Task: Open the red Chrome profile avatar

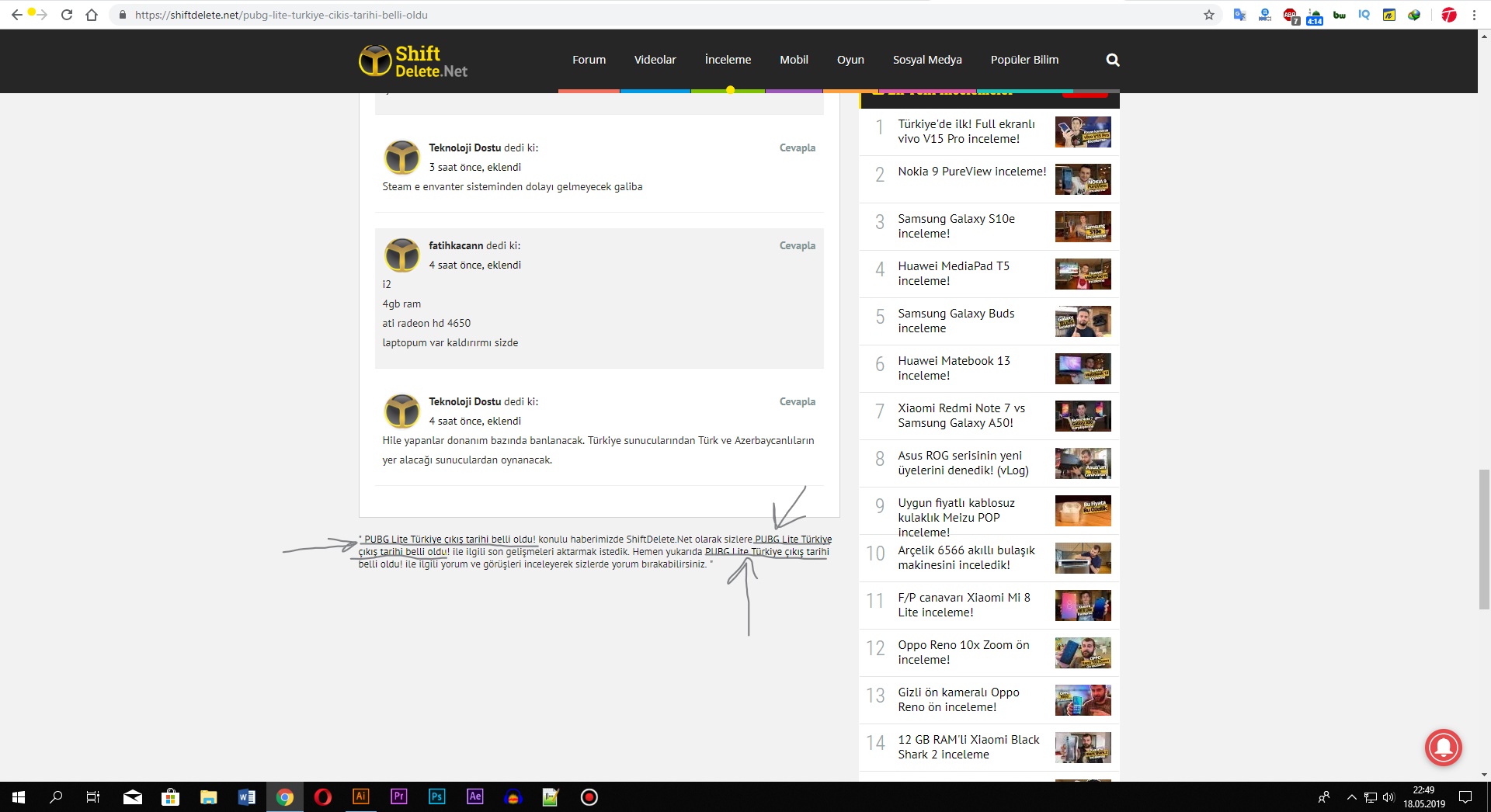Action: [1449, 15]
